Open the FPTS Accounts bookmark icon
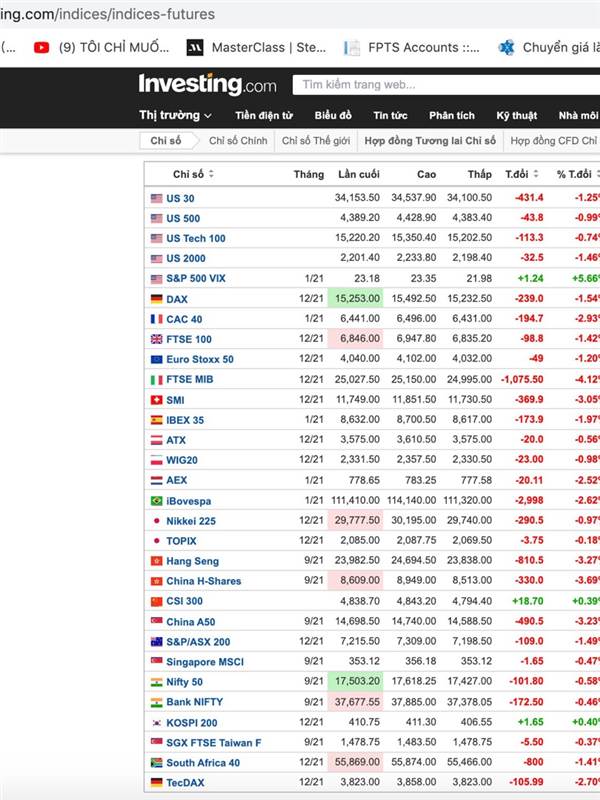Viewport: 600px width, 800px height. coord(352,47)
